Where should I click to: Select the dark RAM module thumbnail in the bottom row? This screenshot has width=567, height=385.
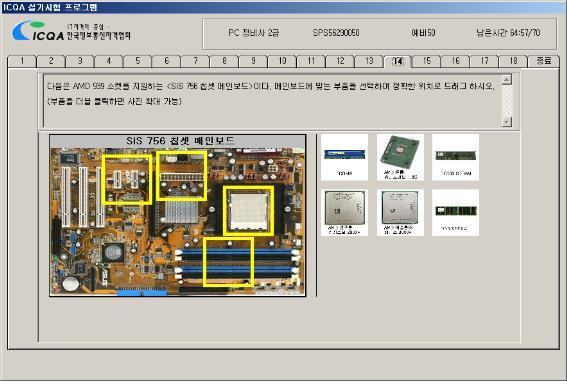(x=455, y=213)
